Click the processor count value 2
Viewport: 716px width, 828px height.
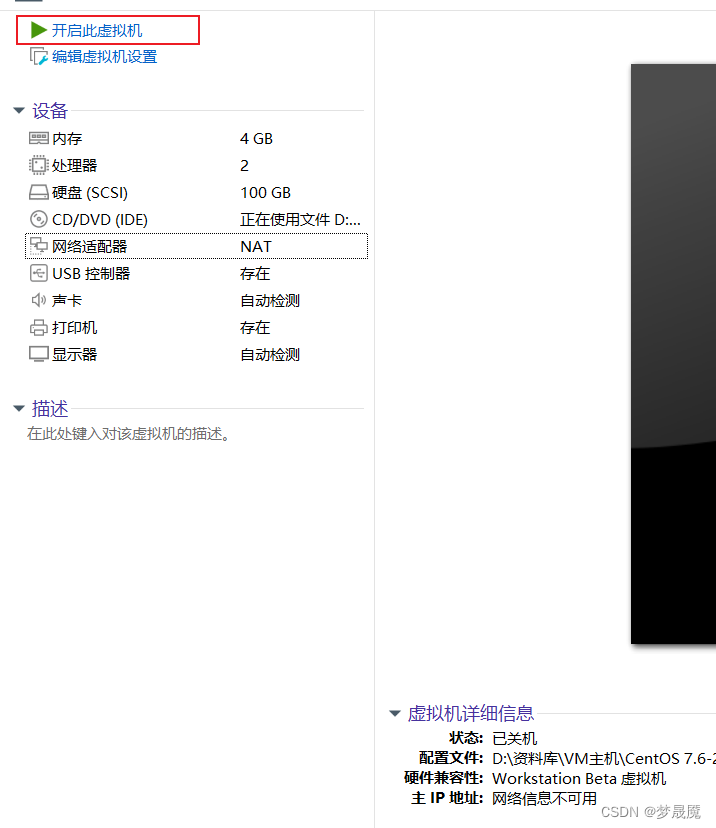tap(244, 166)
